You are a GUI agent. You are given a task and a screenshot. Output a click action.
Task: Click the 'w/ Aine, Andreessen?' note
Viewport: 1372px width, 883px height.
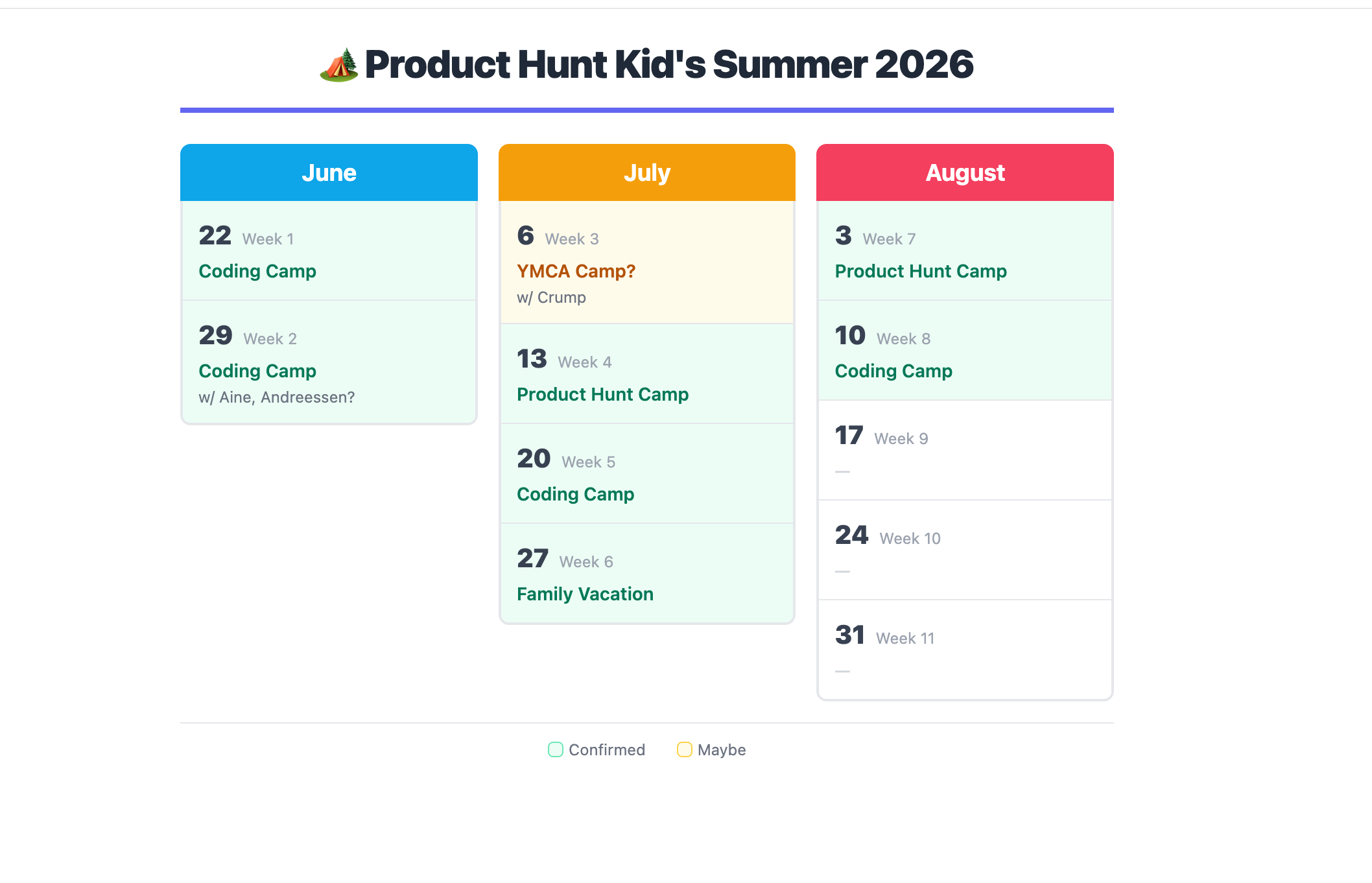(276, 397)
